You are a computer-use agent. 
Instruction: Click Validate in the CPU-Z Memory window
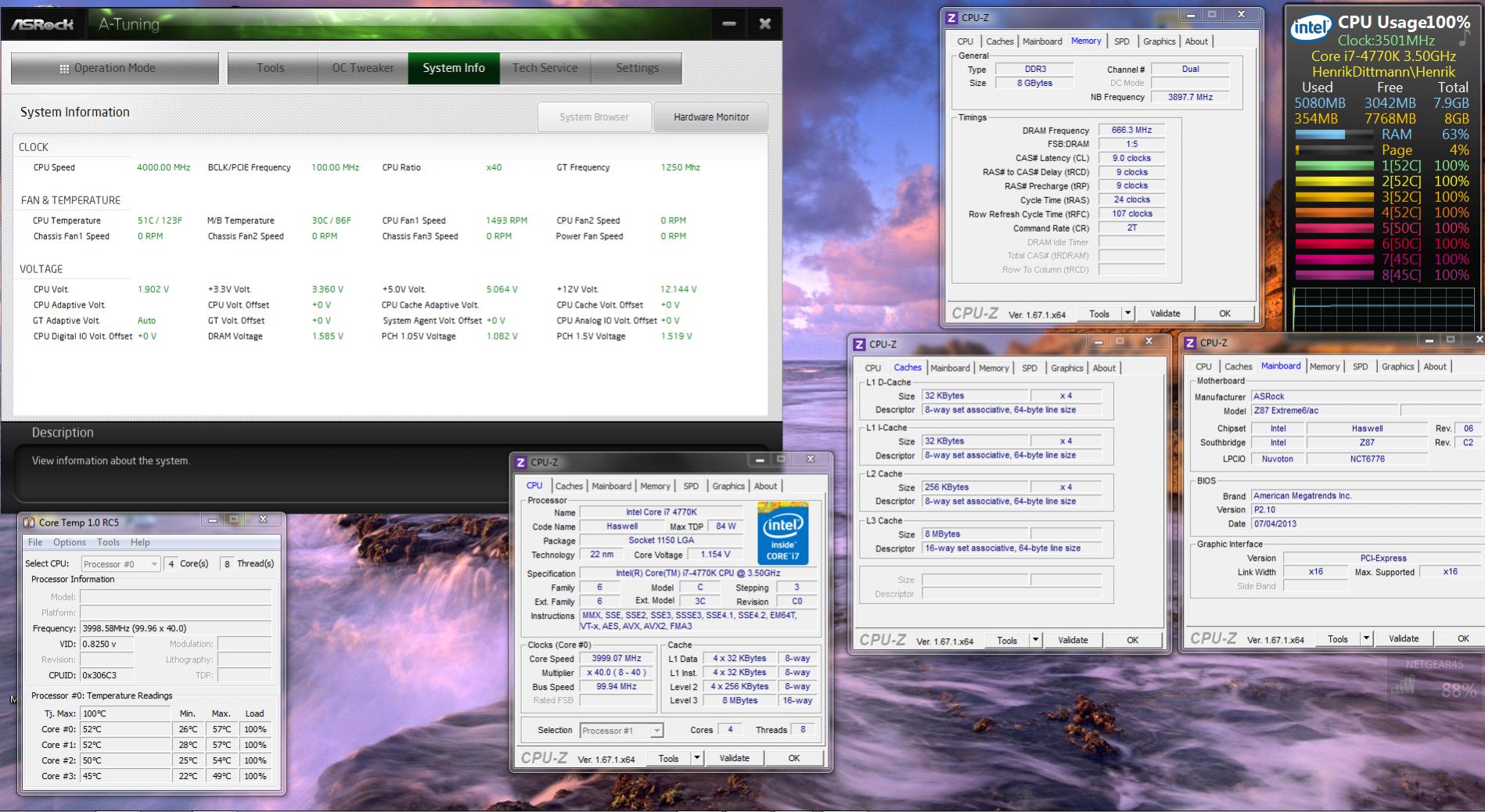click(1165, 314)
